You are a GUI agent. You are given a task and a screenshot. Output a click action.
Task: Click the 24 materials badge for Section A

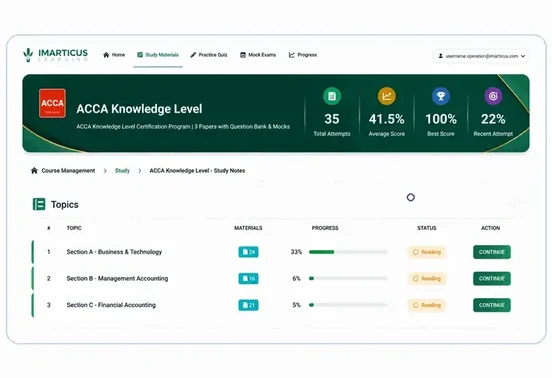[x=249, y=252]
